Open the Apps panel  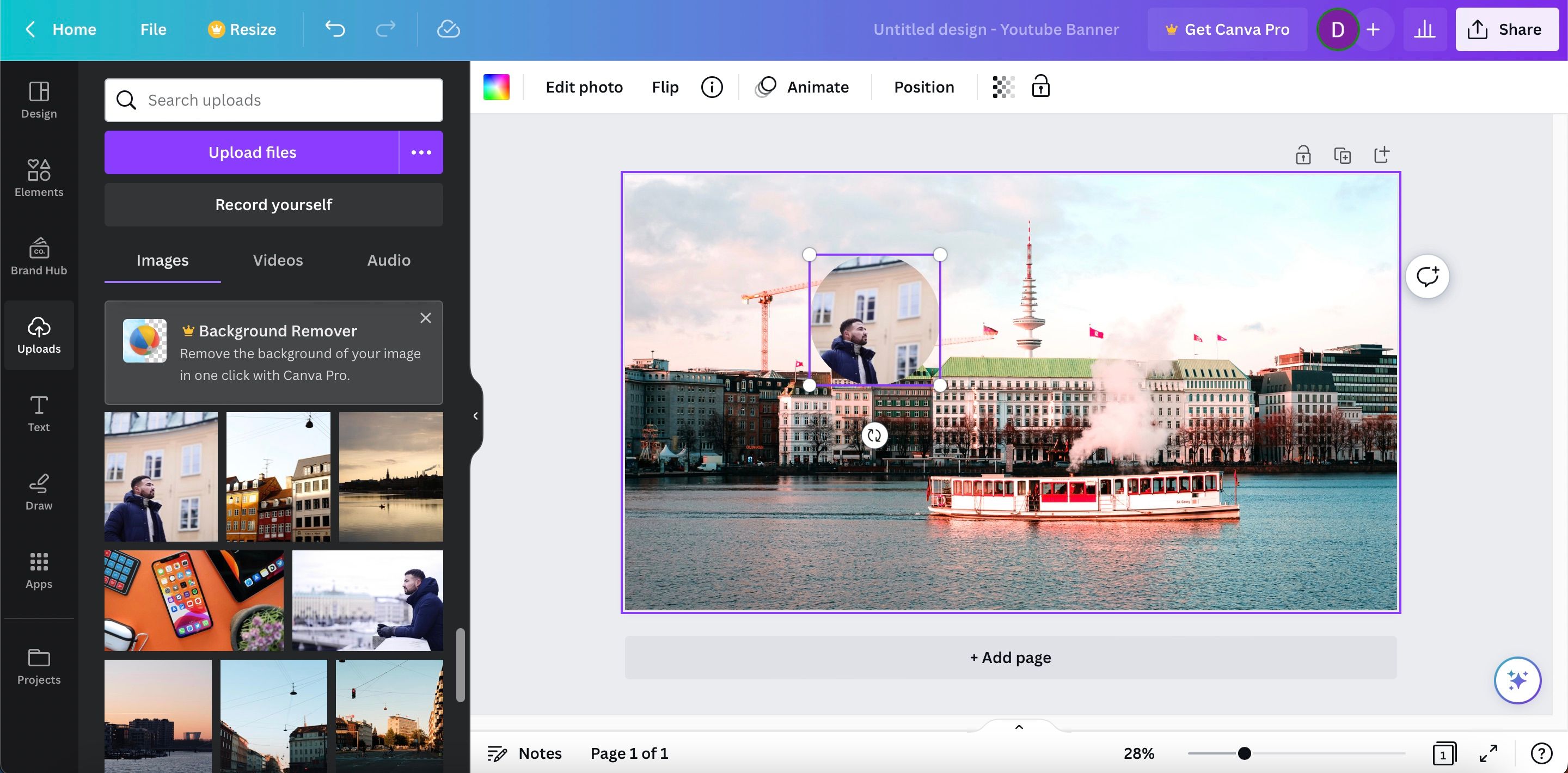(38, 570)
